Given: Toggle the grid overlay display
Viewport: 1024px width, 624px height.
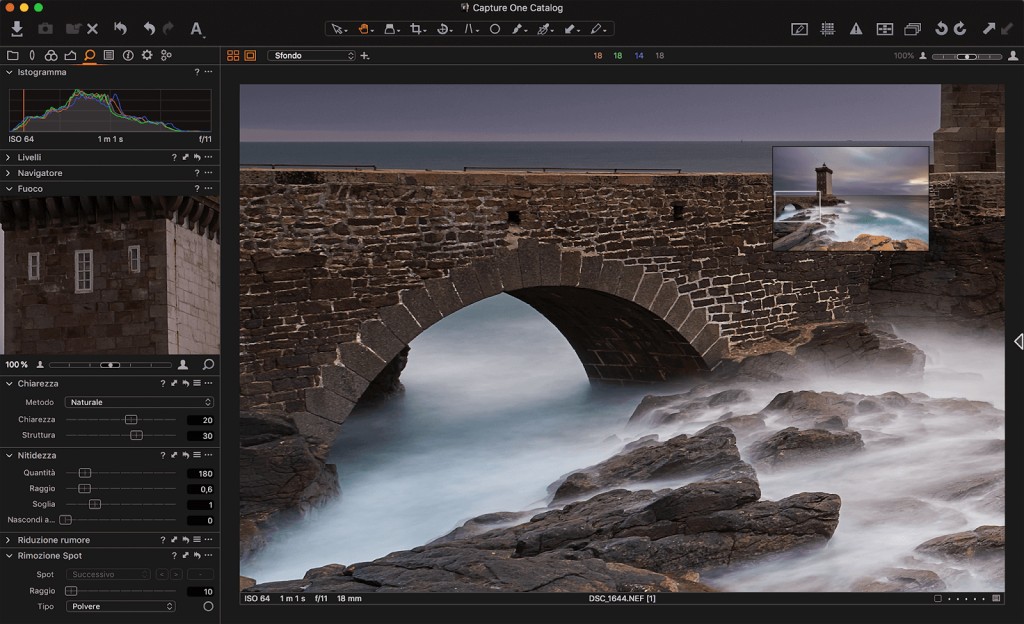Looking at the screenshot, I should [x=827, y=29].
